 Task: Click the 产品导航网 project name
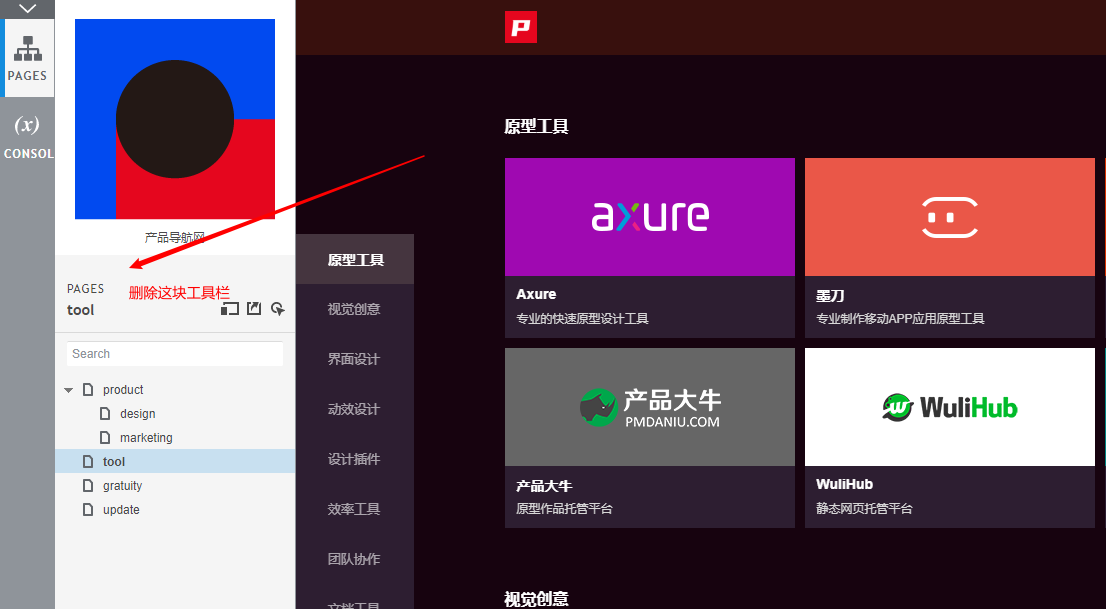[x=175, y=238]
